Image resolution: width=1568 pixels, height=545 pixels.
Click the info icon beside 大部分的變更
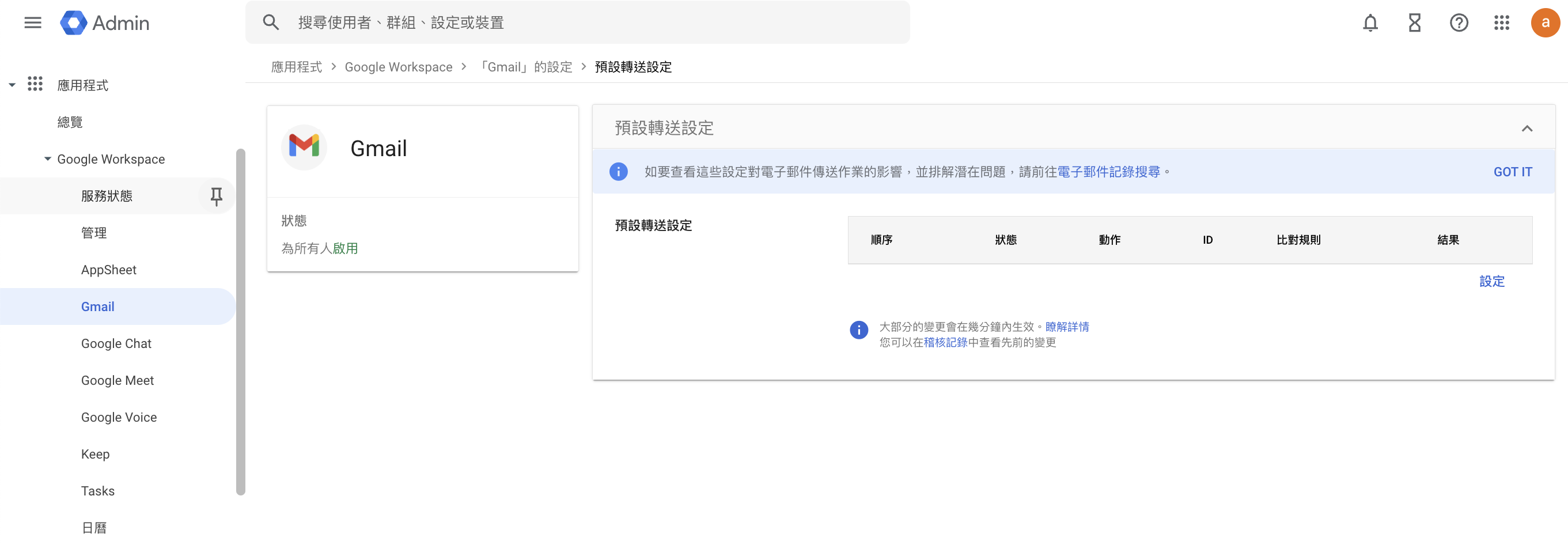click(x=859, y=330)
